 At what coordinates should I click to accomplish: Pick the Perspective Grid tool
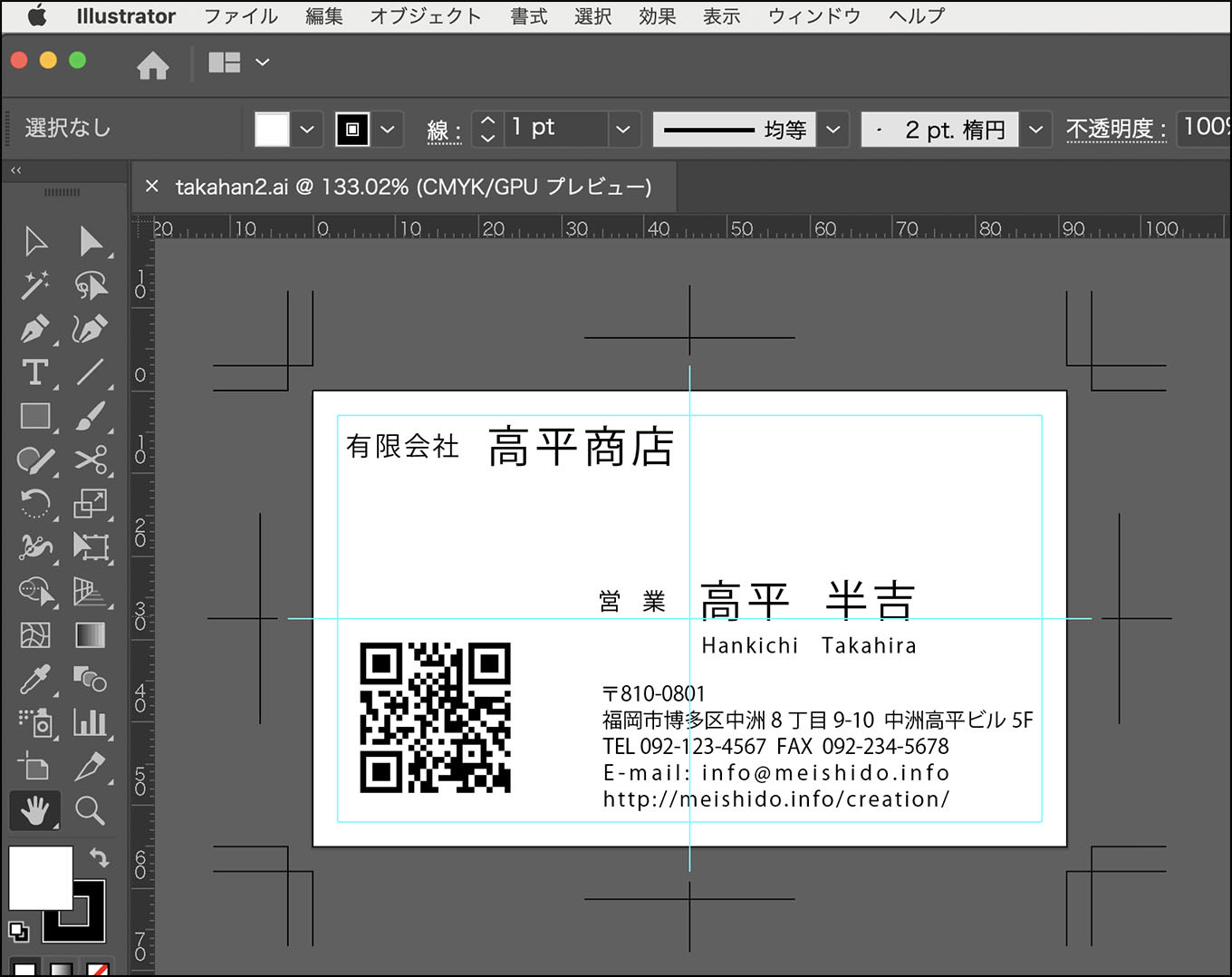[x=90, y=591]
